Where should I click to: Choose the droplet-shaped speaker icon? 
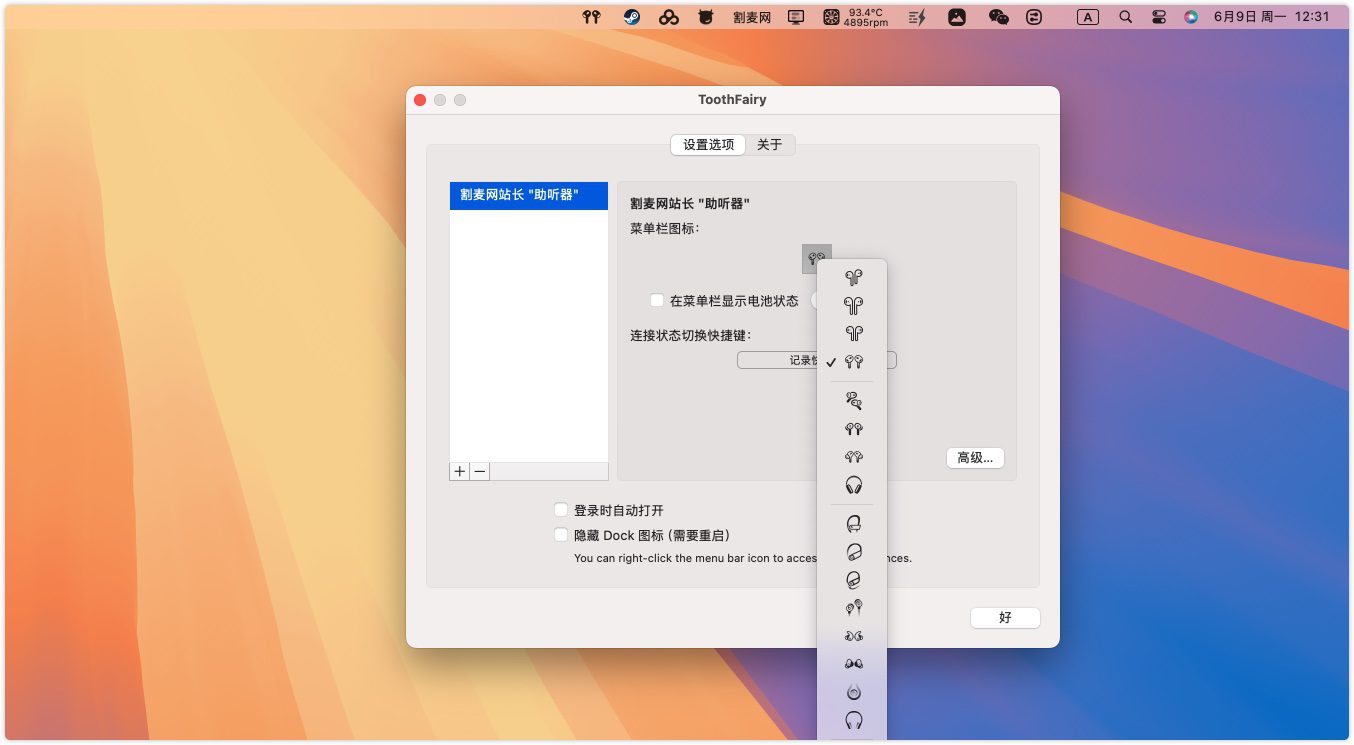coord(853,692)
